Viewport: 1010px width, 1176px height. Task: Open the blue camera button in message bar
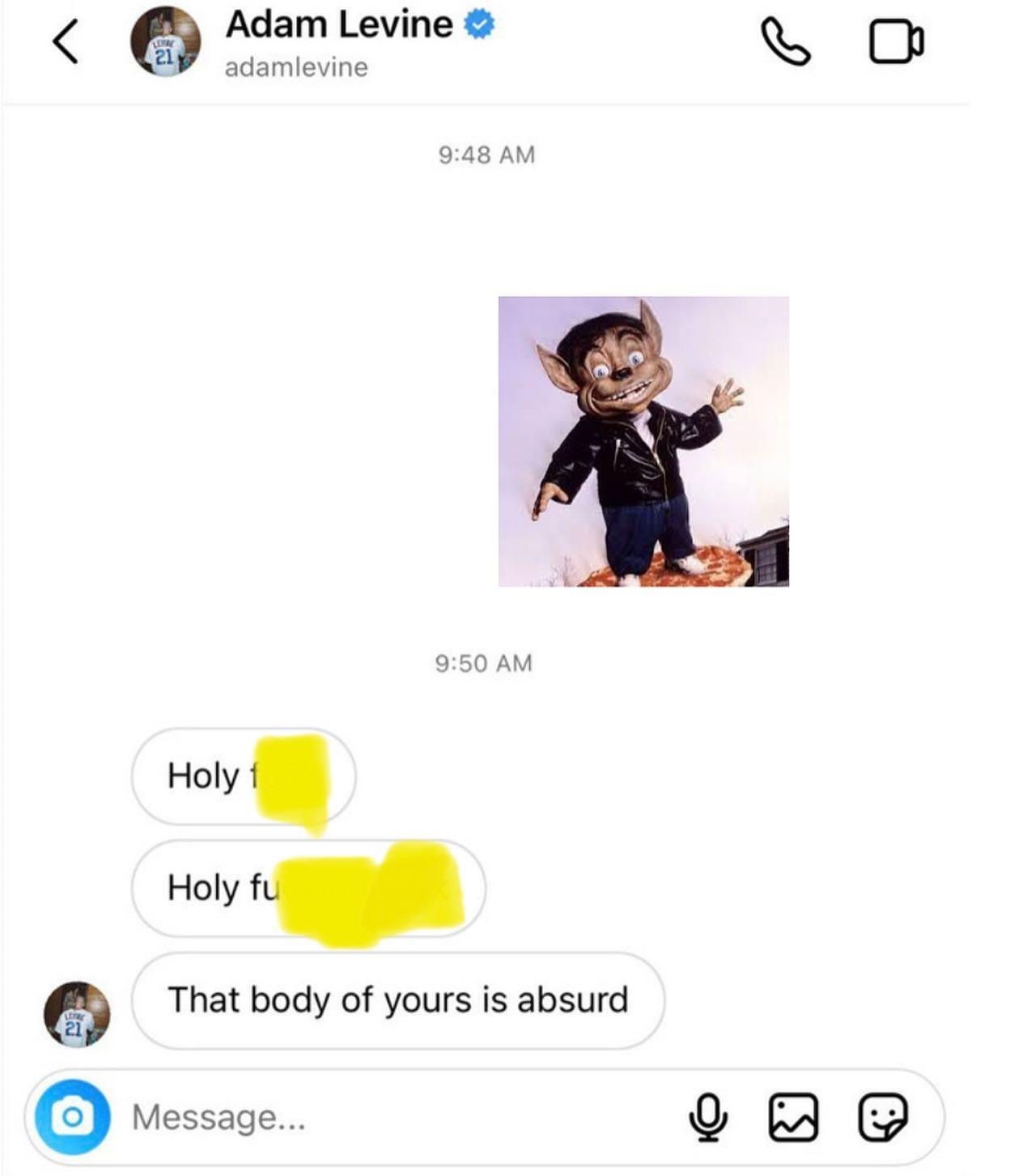(x=72, y=1117)
